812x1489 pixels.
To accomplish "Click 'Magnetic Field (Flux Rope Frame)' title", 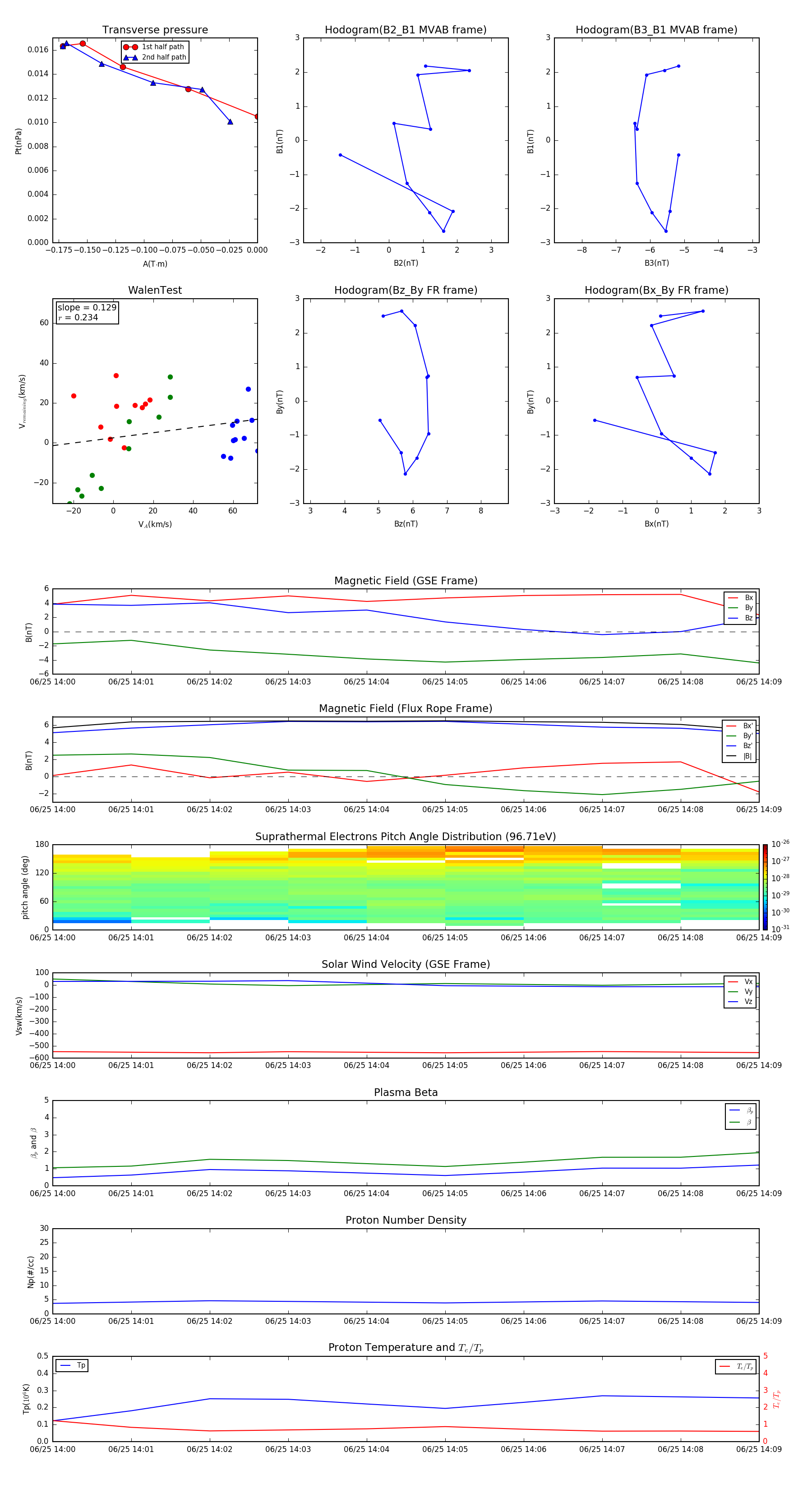I will point(406,709).
